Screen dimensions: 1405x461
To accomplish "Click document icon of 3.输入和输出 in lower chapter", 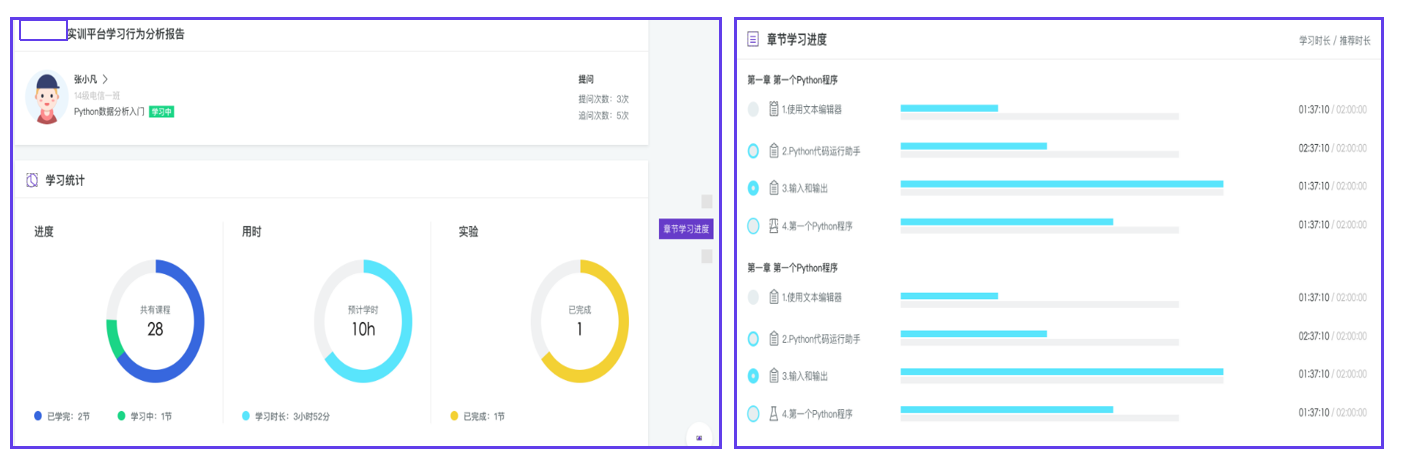I will 773,376.
